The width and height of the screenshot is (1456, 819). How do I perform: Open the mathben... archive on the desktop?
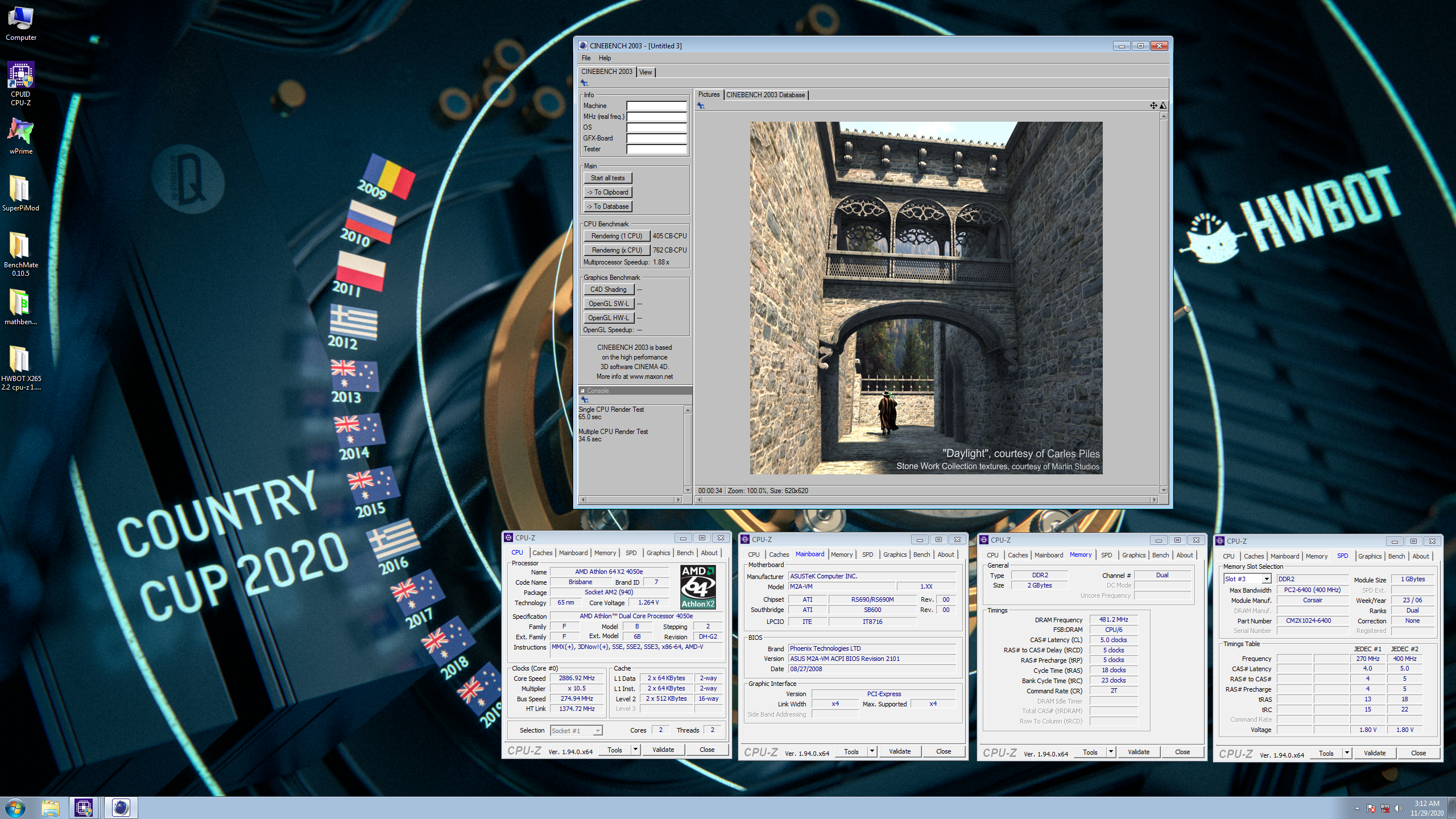coord(21,307)
